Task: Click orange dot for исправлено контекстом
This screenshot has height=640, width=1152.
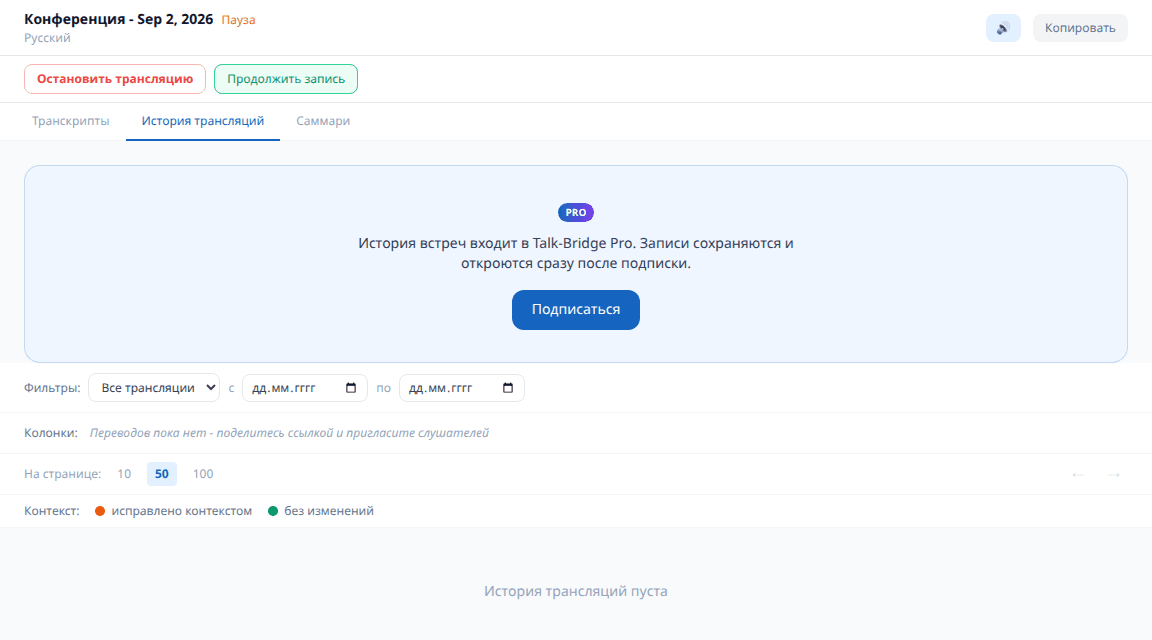Action: tap(100, 511)
